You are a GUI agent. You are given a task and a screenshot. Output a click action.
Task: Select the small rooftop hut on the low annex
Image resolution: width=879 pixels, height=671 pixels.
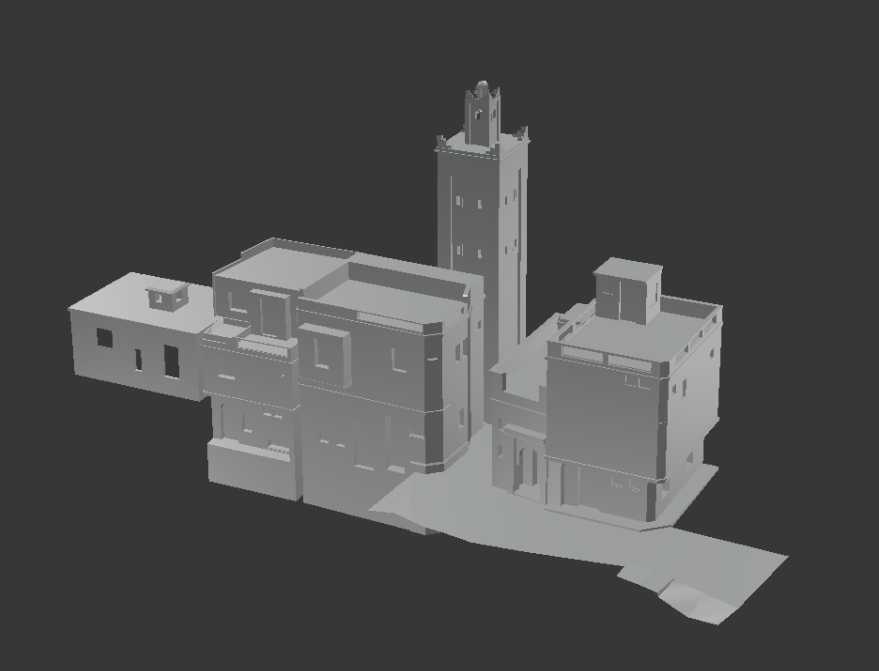coord(166,295)
